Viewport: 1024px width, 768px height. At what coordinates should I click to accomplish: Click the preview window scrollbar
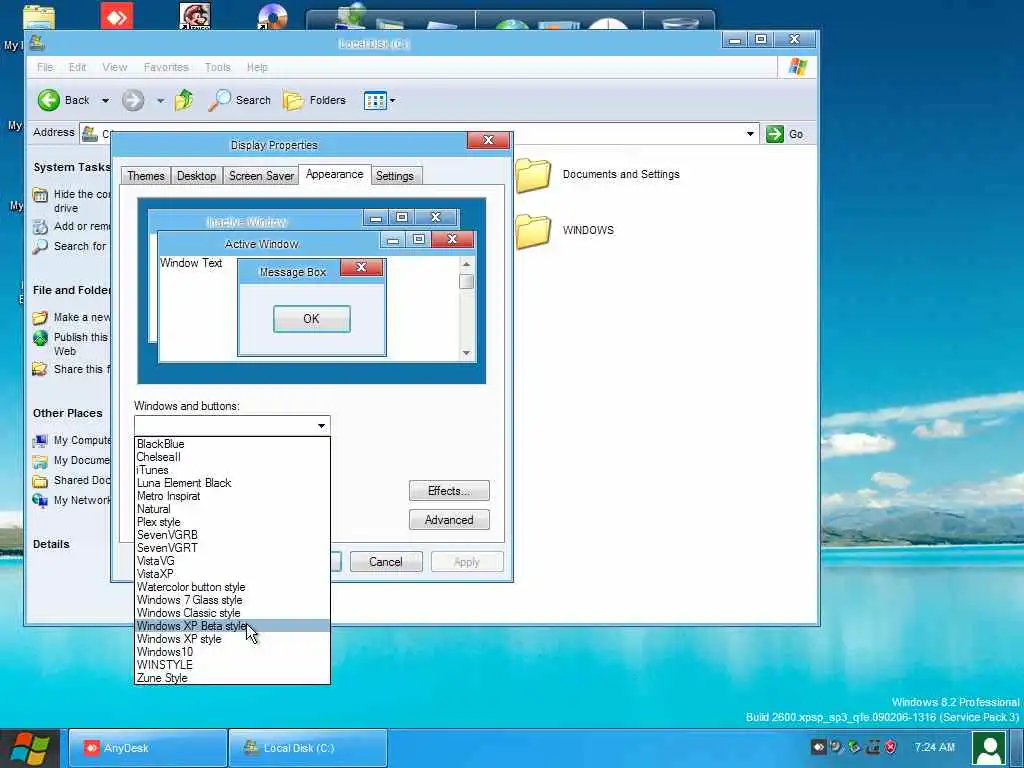pos(466,308)
